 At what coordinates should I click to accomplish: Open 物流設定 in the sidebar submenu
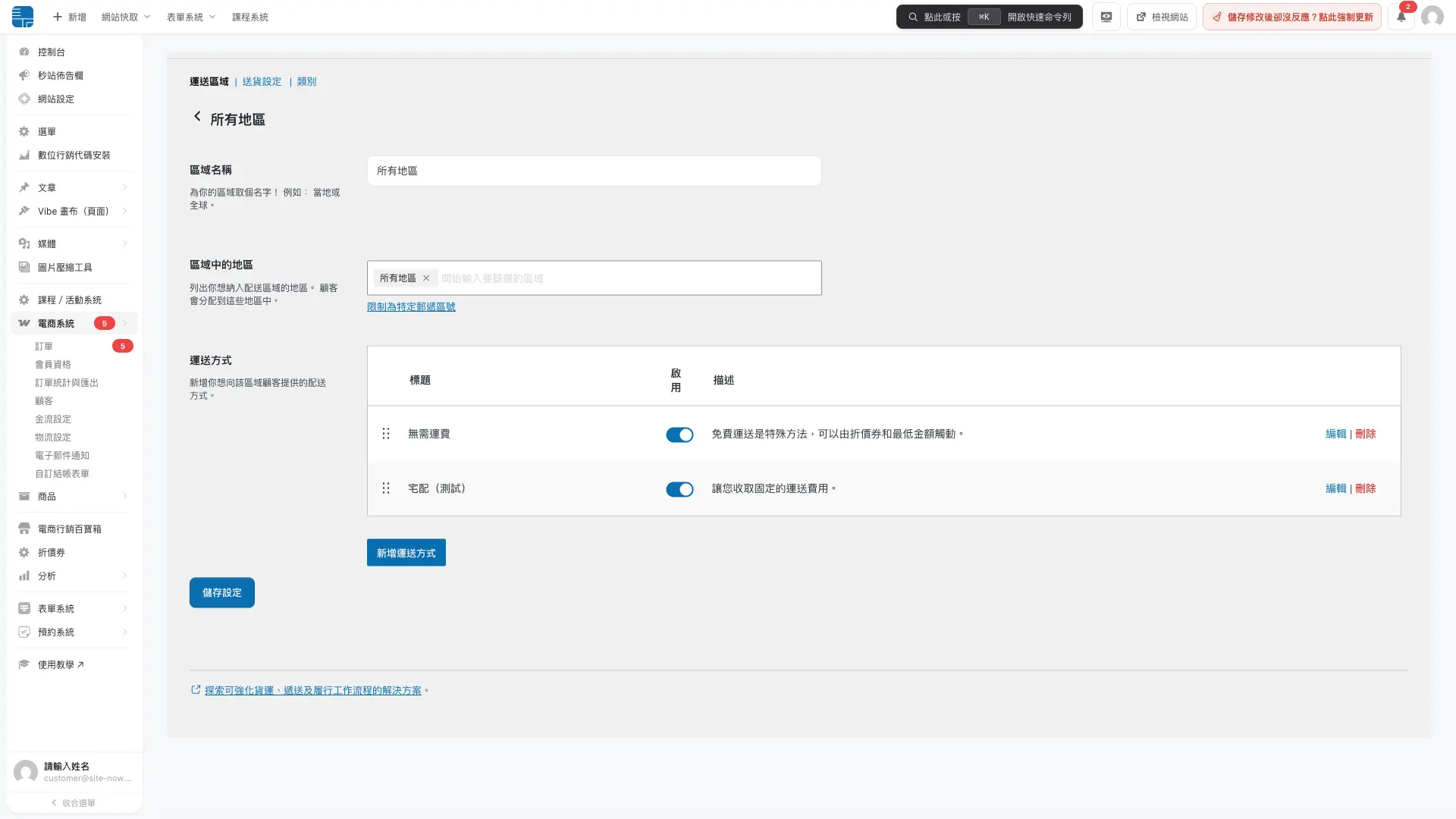click(53, 437)
